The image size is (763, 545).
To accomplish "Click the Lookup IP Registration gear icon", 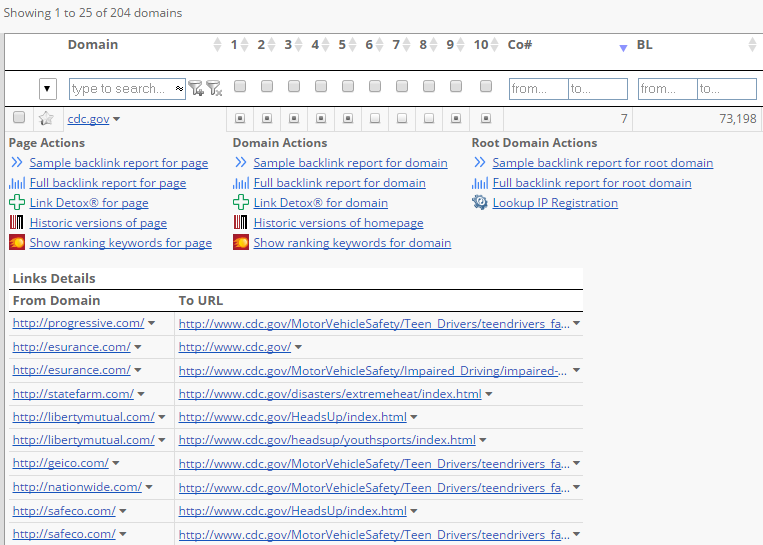I will (480, 202).
